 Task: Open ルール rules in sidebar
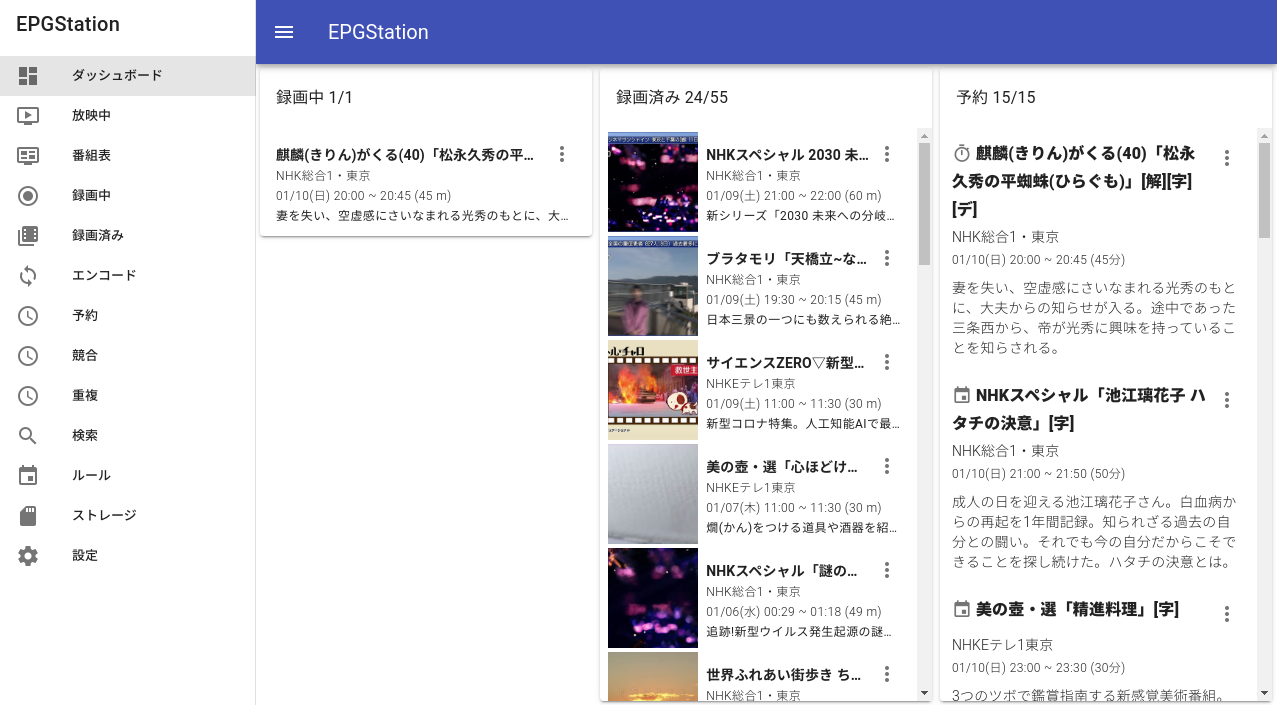[x=128, y=475]
